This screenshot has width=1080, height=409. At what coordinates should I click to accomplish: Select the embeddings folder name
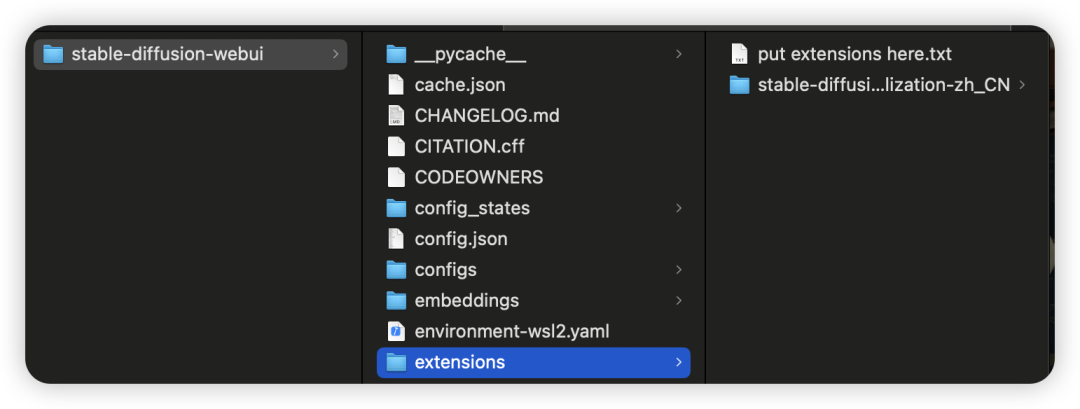pyautogui.click(x=467, y=300)
